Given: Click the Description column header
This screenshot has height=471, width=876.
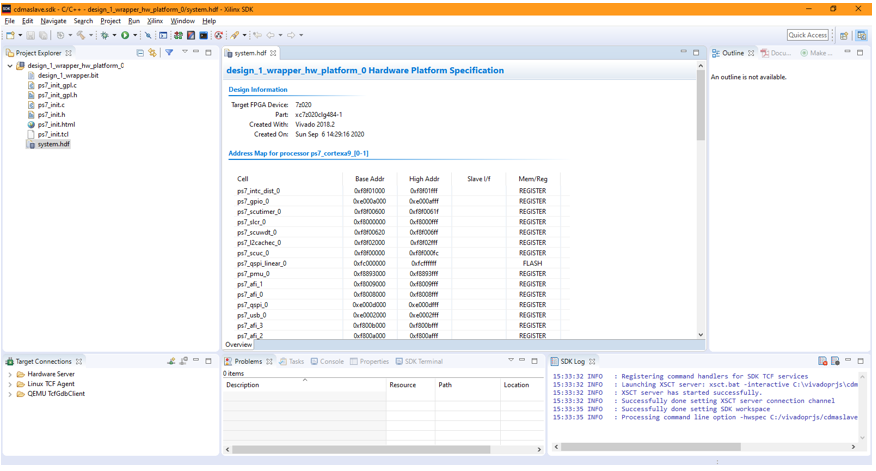Looking at the screenshot, I should point(304,385).
